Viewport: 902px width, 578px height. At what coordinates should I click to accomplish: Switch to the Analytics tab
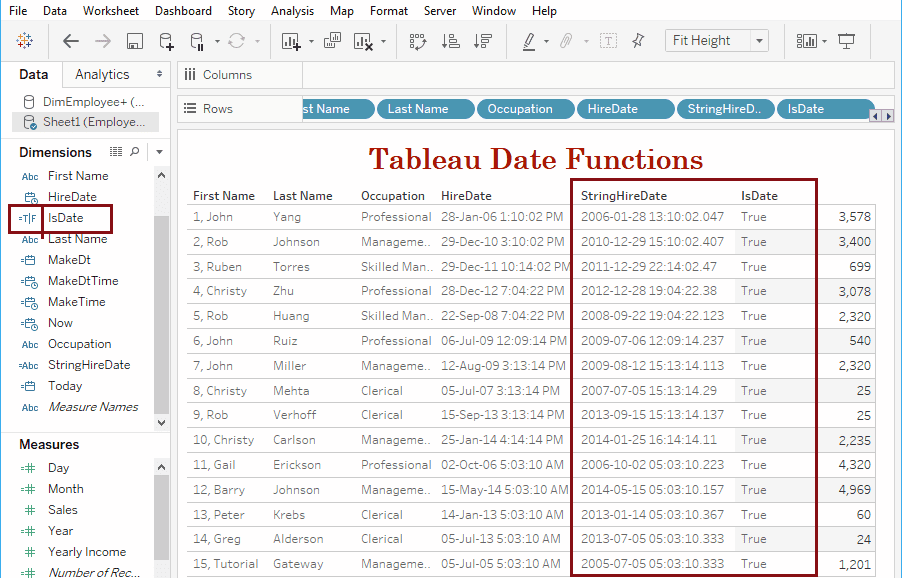[x=102, y=74]
